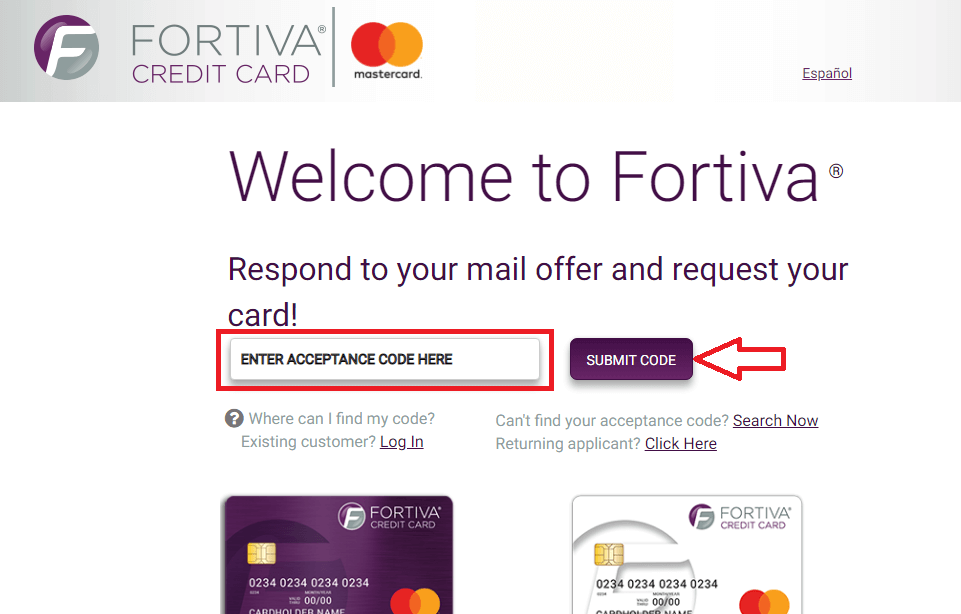Click the Fortiva Credit Card header wordmark
Viewport: 961px width, 614px height.
tap(229, 54)
